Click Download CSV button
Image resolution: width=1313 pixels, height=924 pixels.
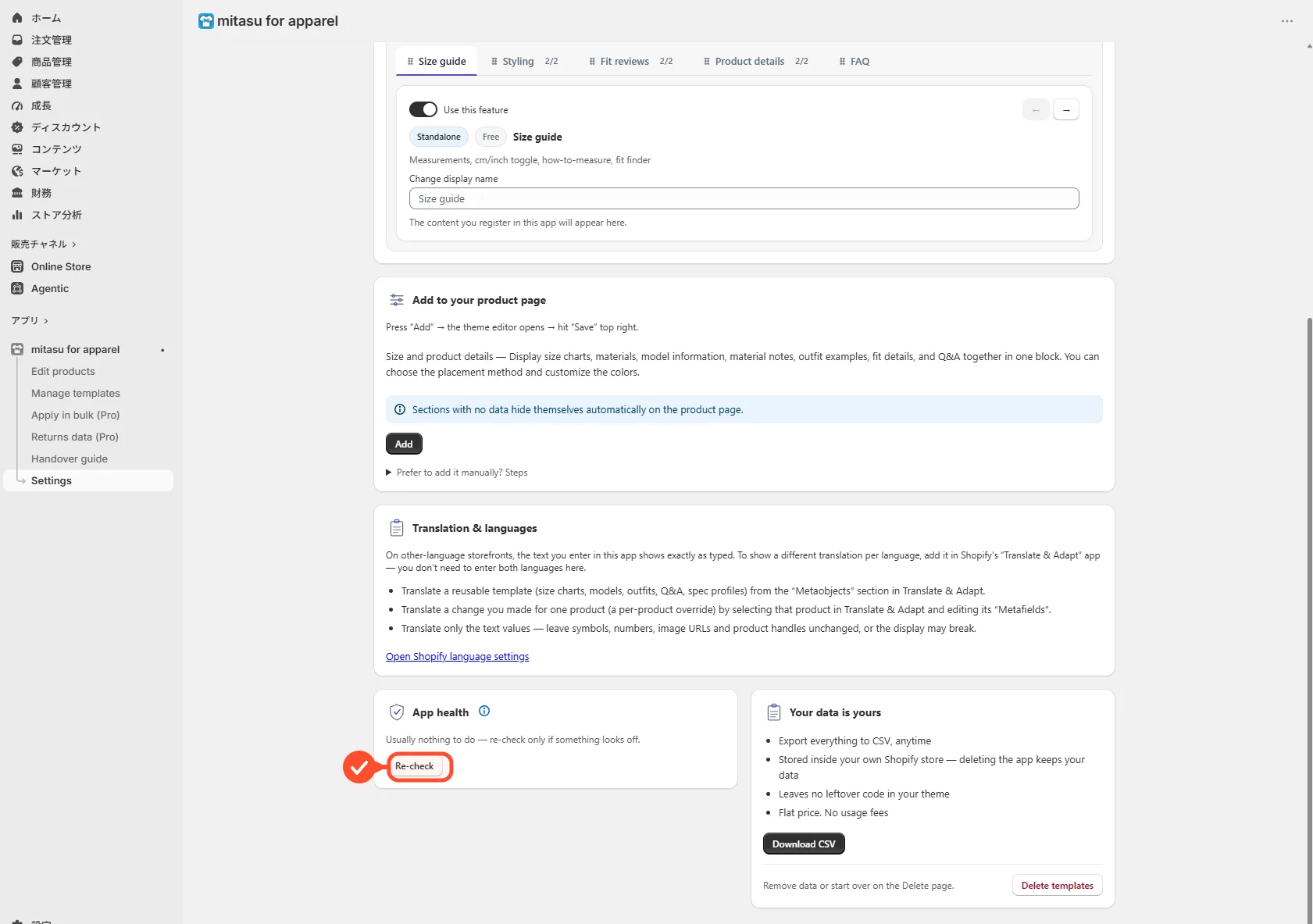[x=804, y=844]
